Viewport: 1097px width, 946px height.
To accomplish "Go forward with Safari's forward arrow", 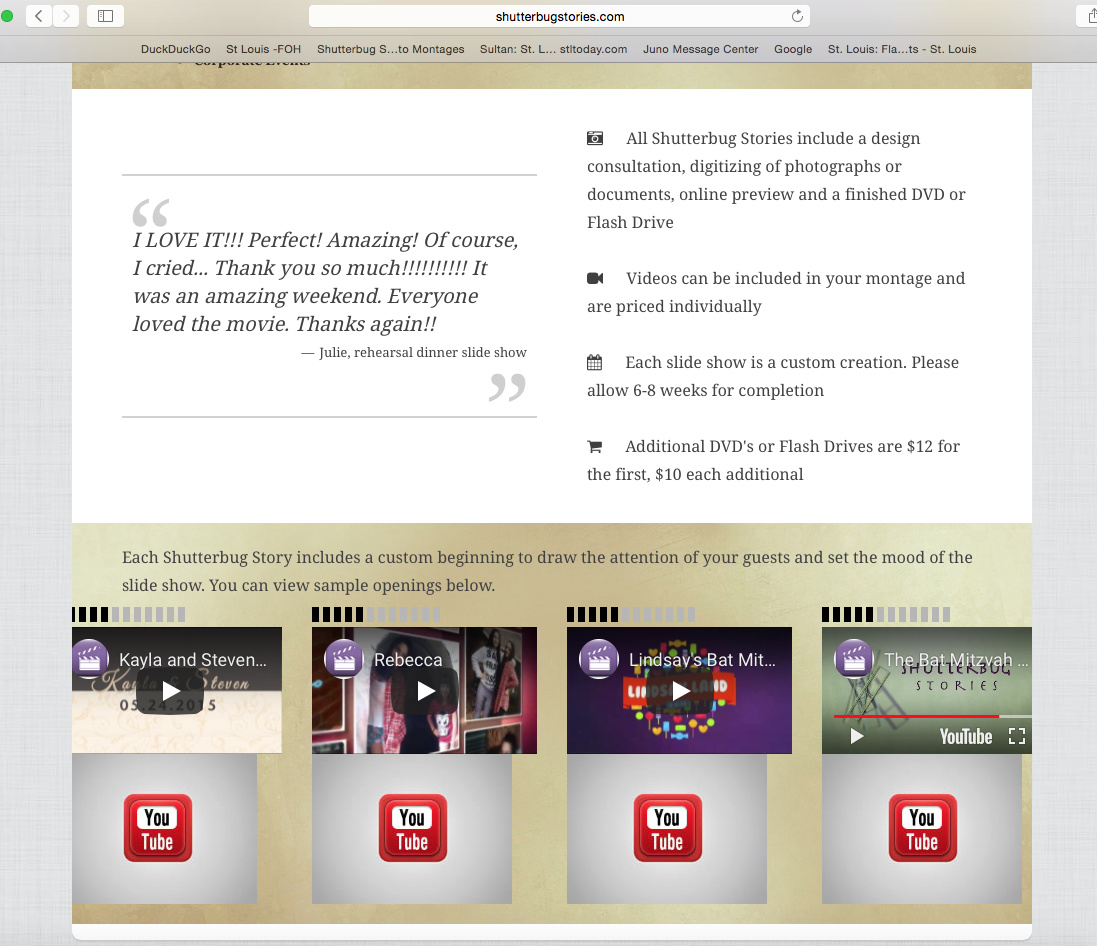I will tap(66, 15).
